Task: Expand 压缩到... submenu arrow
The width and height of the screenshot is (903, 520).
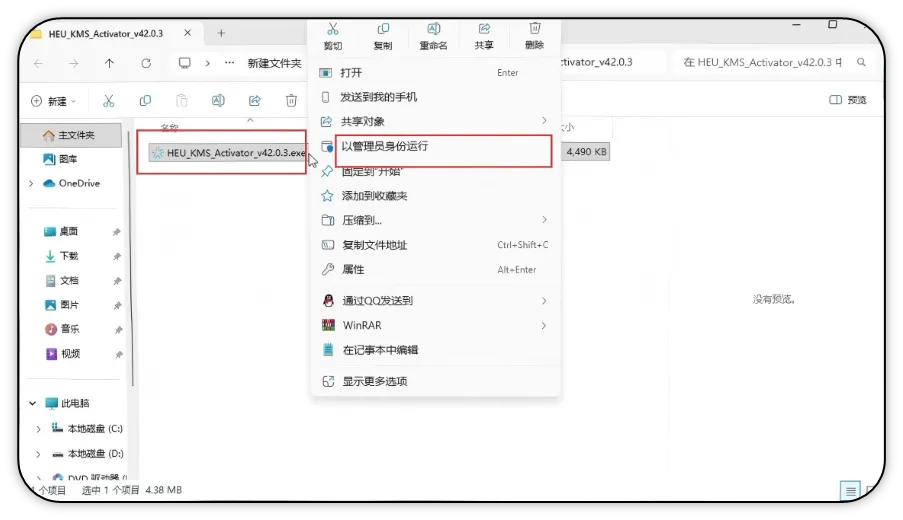Action: (x=544, y=220)
